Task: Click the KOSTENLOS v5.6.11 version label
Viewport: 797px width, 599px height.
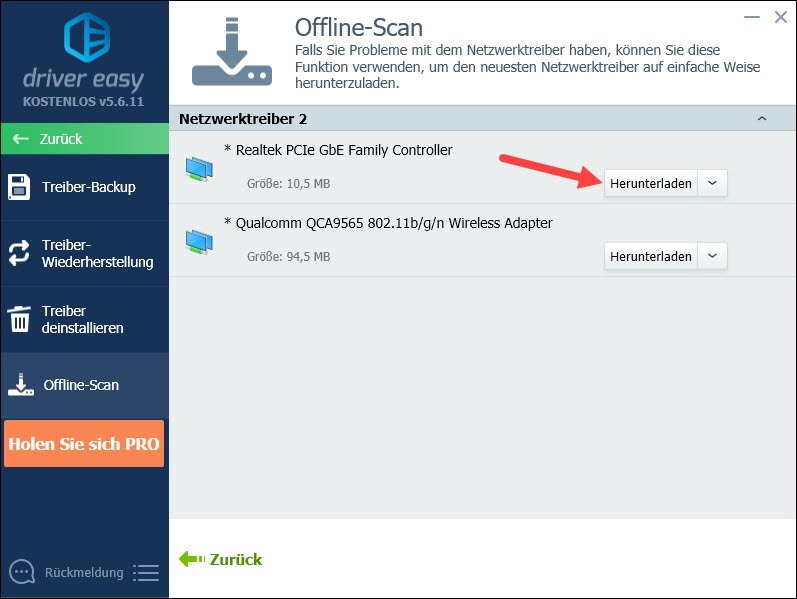Action: 83,101
